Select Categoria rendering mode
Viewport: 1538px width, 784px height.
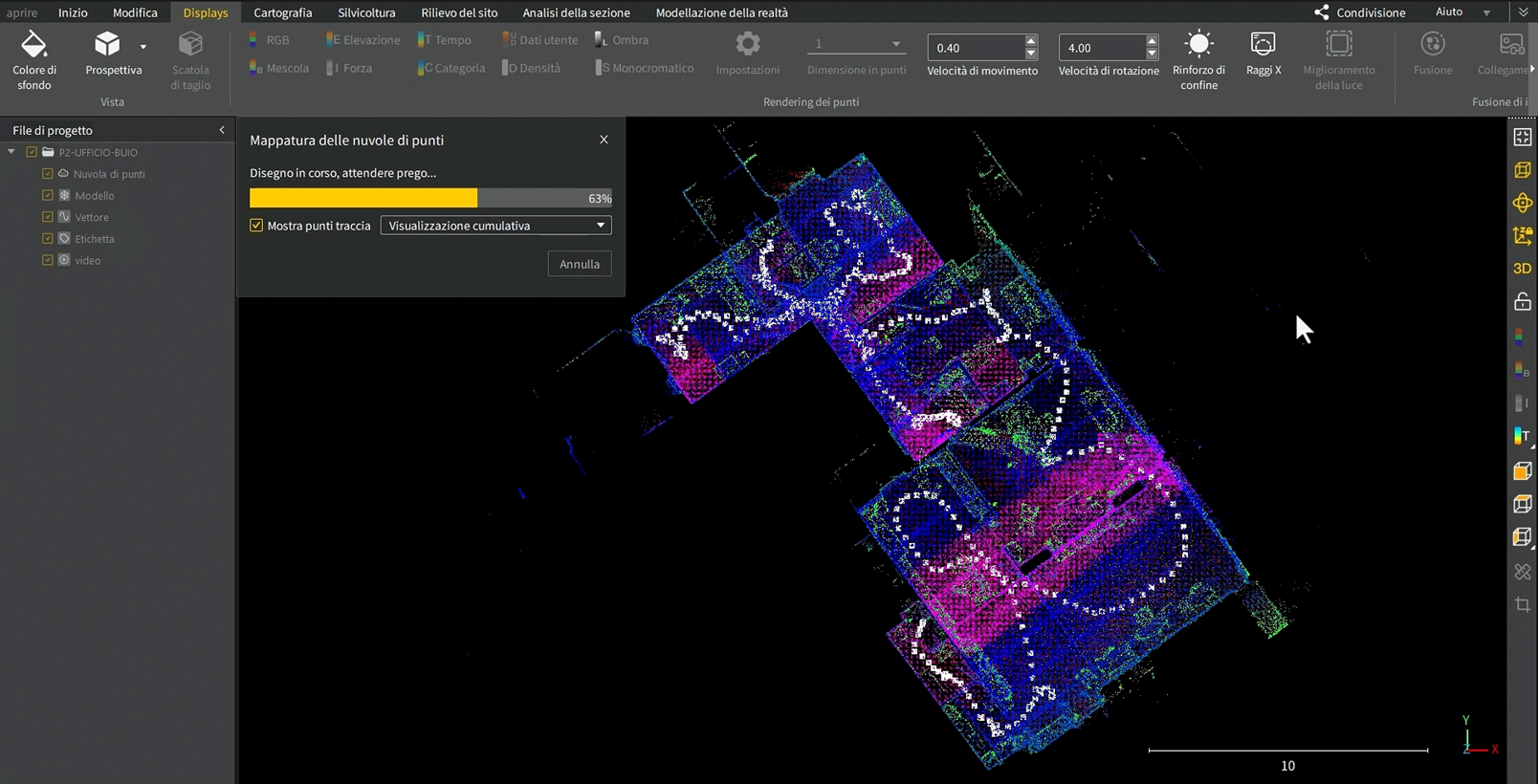coord(450,68)
